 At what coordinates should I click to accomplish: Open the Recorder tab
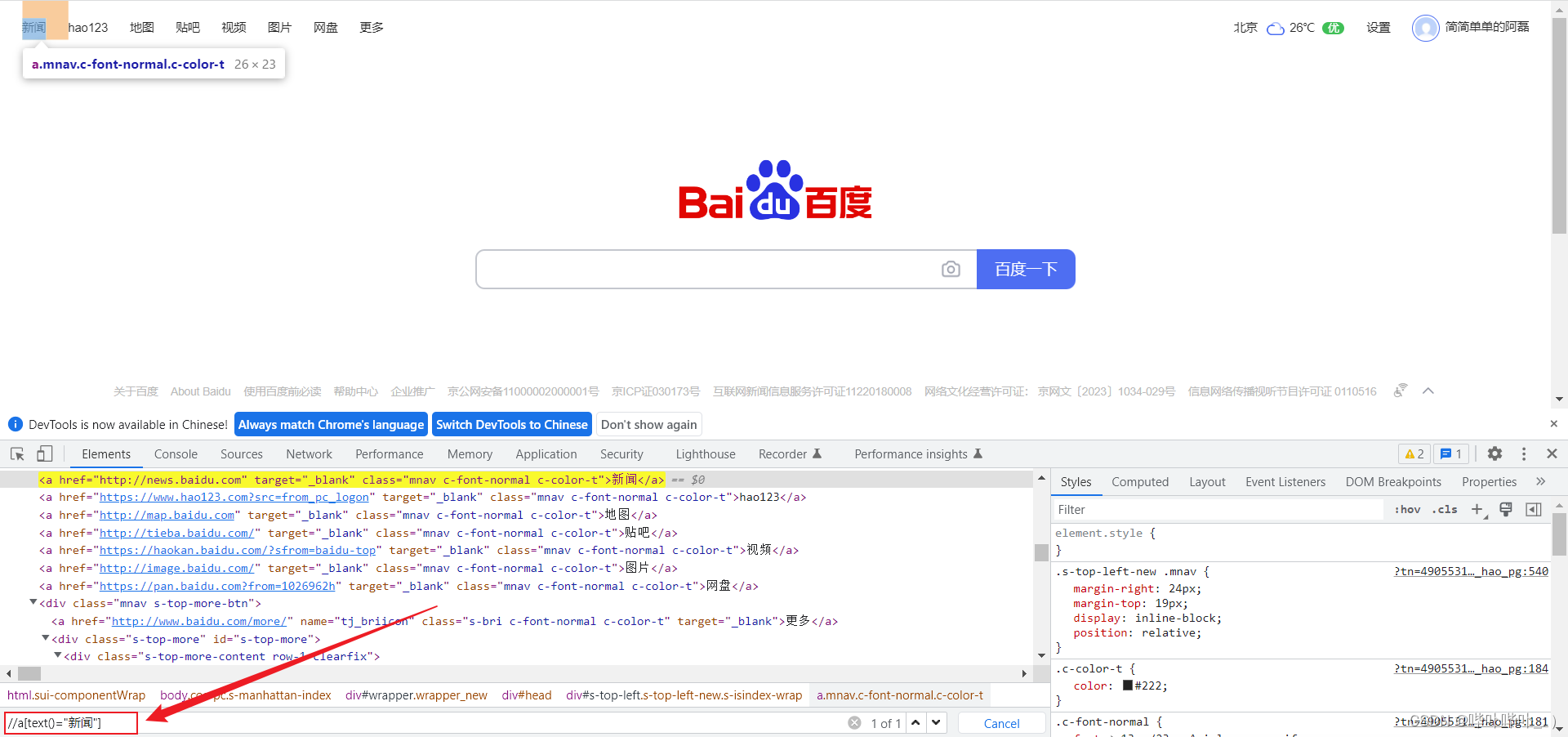[x=790, y=454]
